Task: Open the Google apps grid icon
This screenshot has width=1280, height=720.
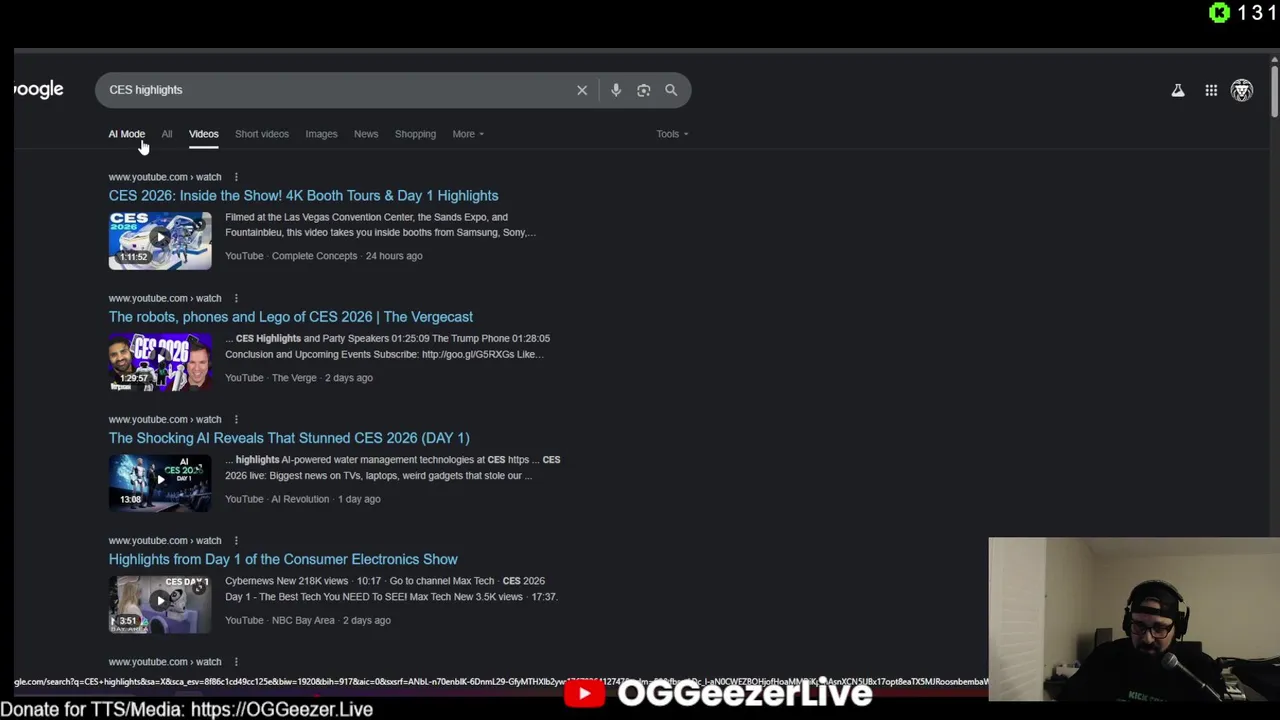Action: [1211, 90]
